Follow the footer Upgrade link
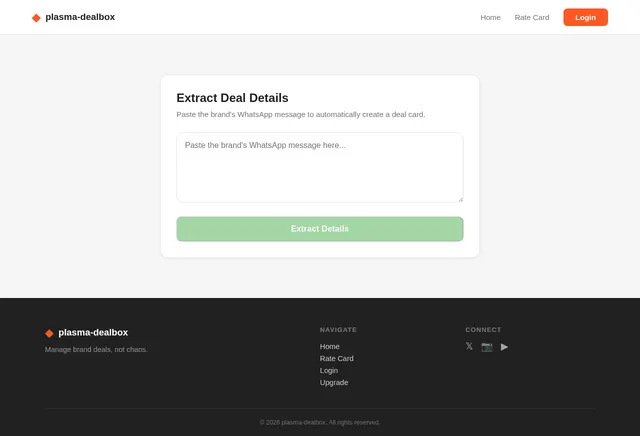 click(334, 383)
